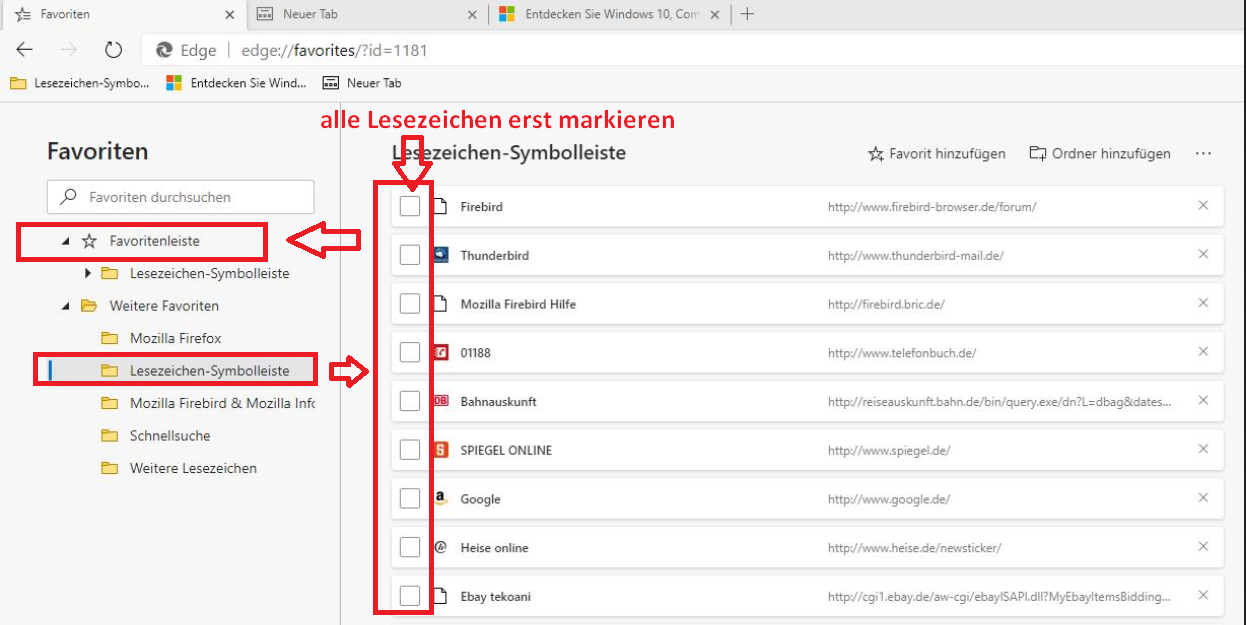Delete Heise online using its X
Screen dimensions: 1246x625
point(1203,547)
